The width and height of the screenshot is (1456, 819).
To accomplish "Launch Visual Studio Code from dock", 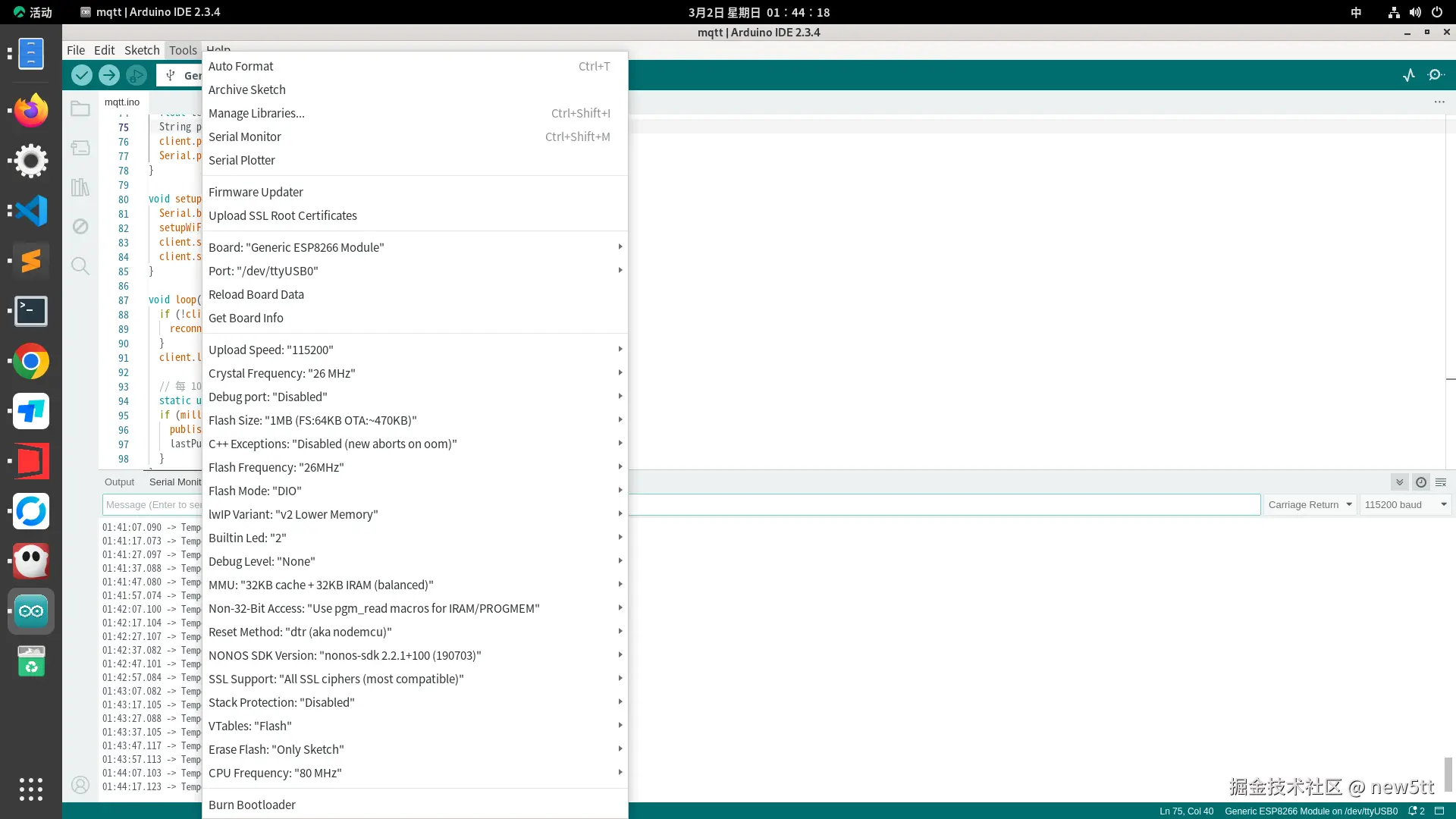I will (x=31, y=211).
